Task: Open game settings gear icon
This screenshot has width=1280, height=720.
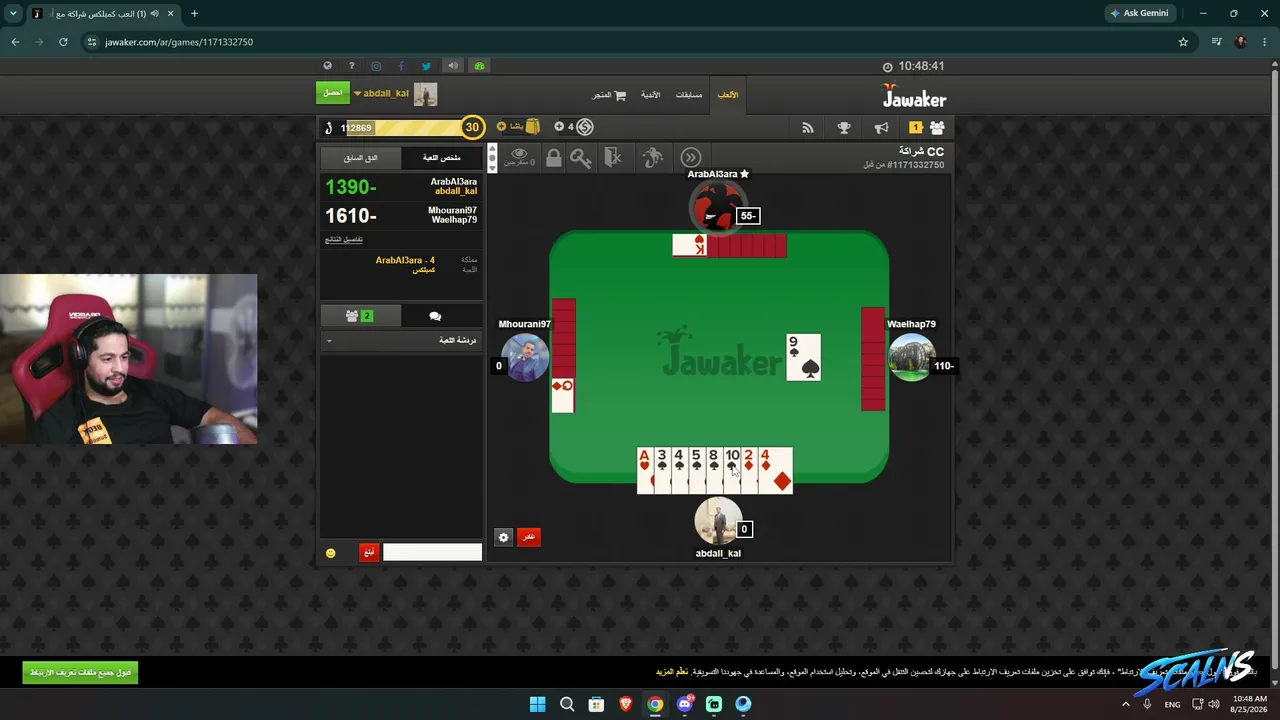Action: 503,537
